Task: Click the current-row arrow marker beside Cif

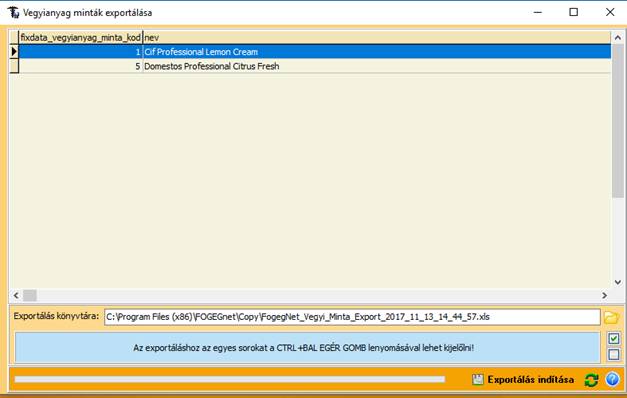Action: 14,52
